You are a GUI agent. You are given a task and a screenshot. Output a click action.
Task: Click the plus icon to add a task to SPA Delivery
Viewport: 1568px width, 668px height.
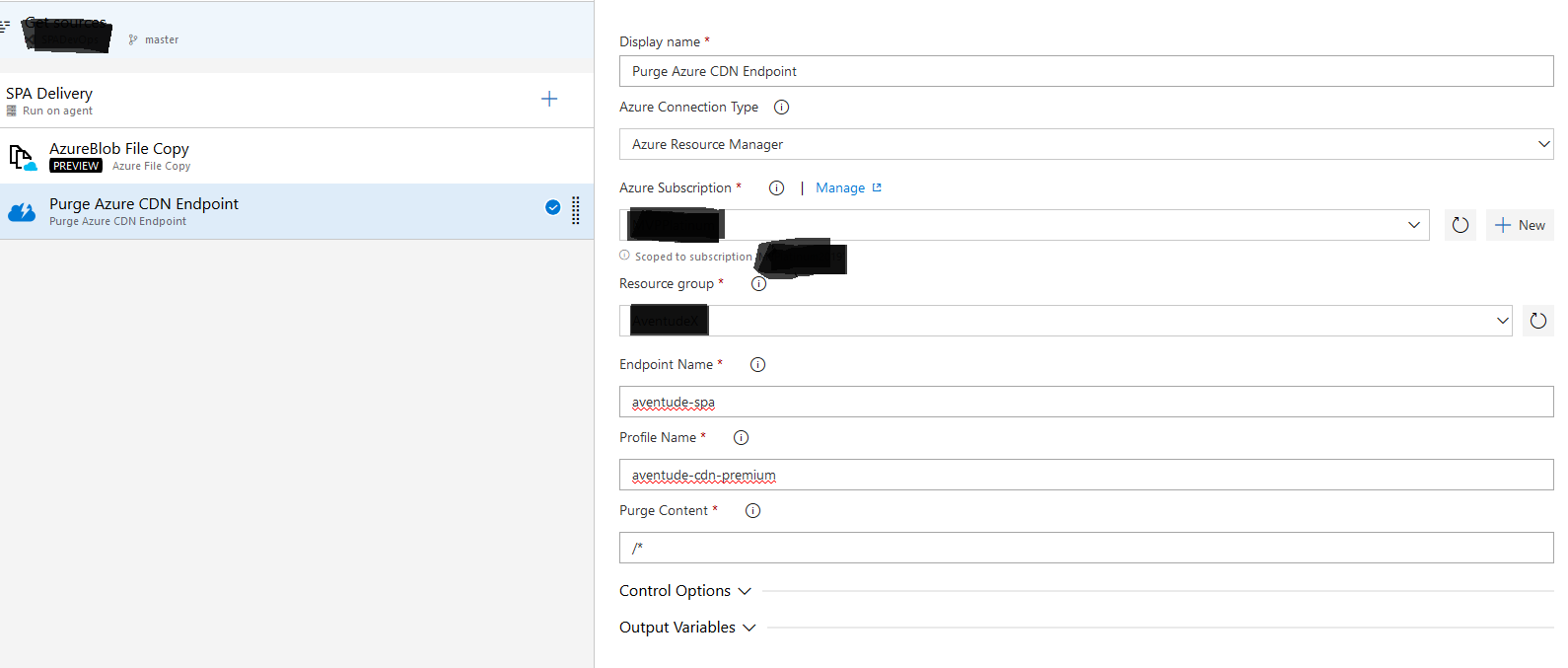[x=549, y=99]
